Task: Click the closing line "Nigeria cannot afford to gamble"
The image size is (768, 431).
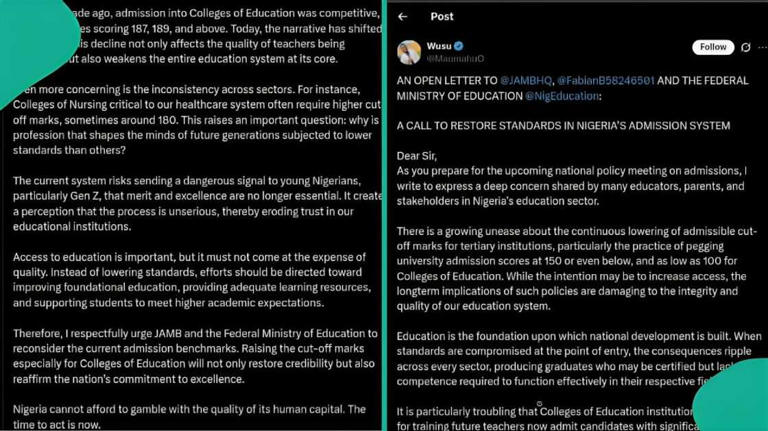Action: [x=189, y=416]
